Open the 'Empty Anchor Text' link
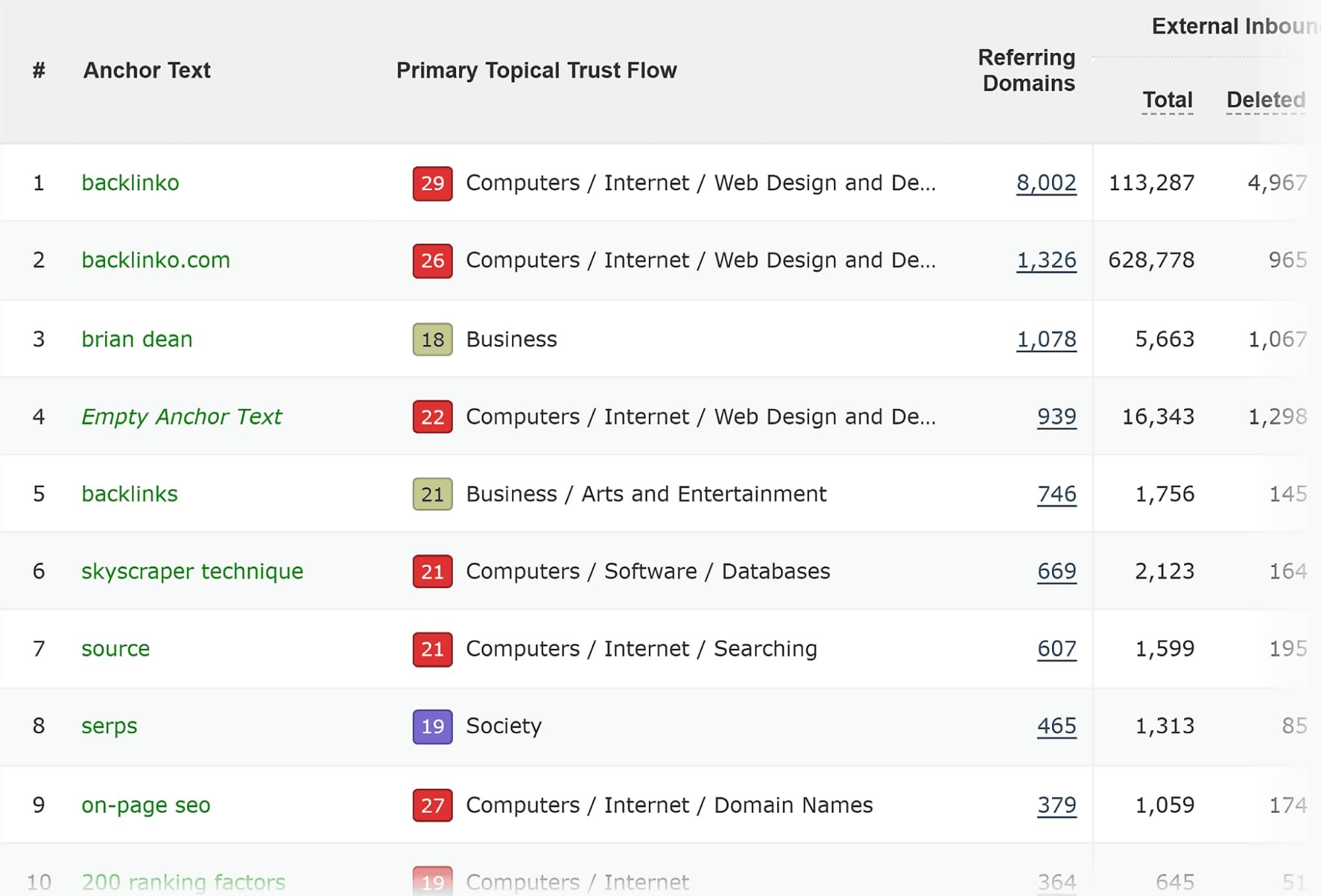This screenshot has width=1321, height=896. (x=182, y=416)
